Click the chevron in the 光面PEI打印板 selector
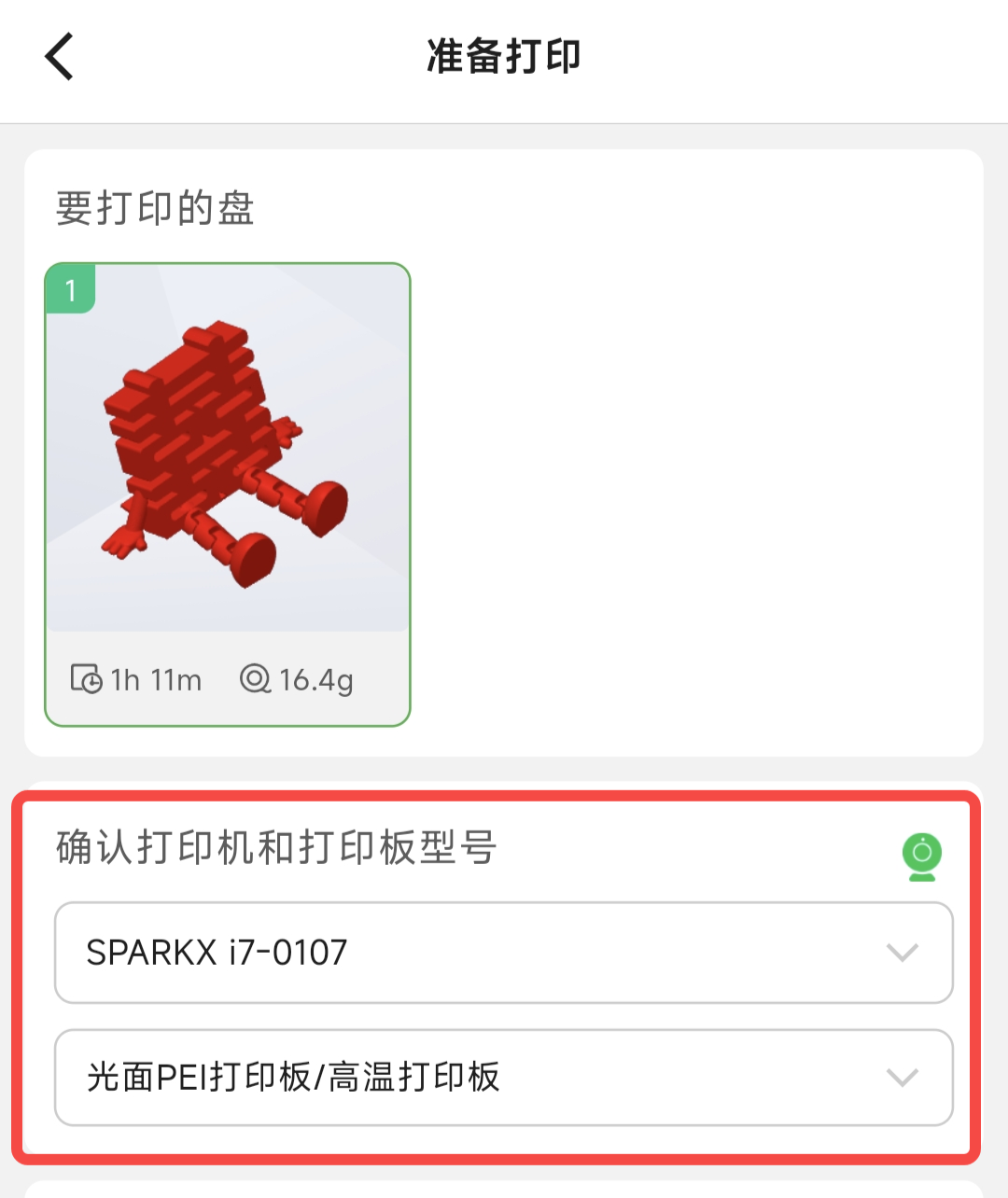 click(x=902, y=1078)
